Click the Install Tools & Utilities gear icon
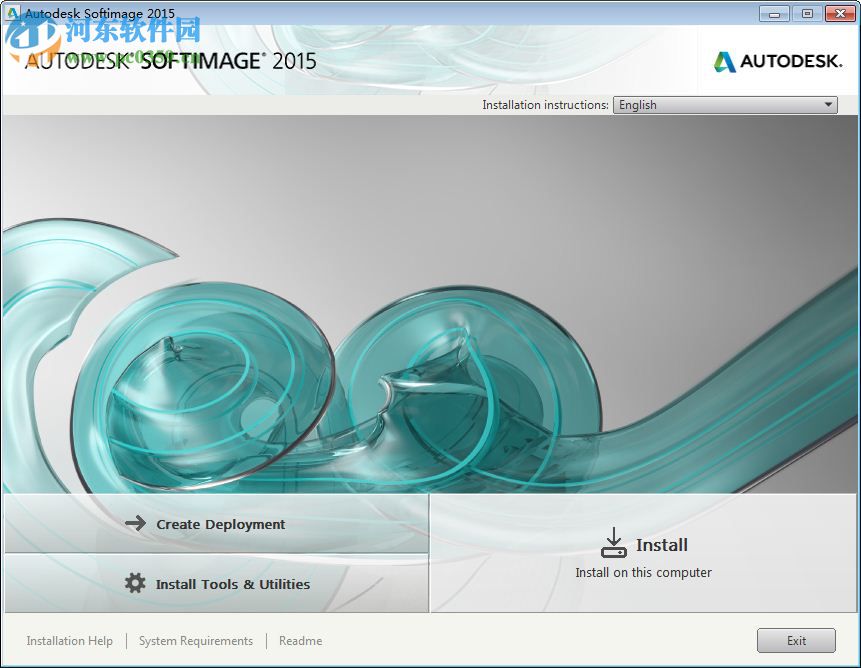This screenshot has width=861, height=668. (x=136, y=584)
